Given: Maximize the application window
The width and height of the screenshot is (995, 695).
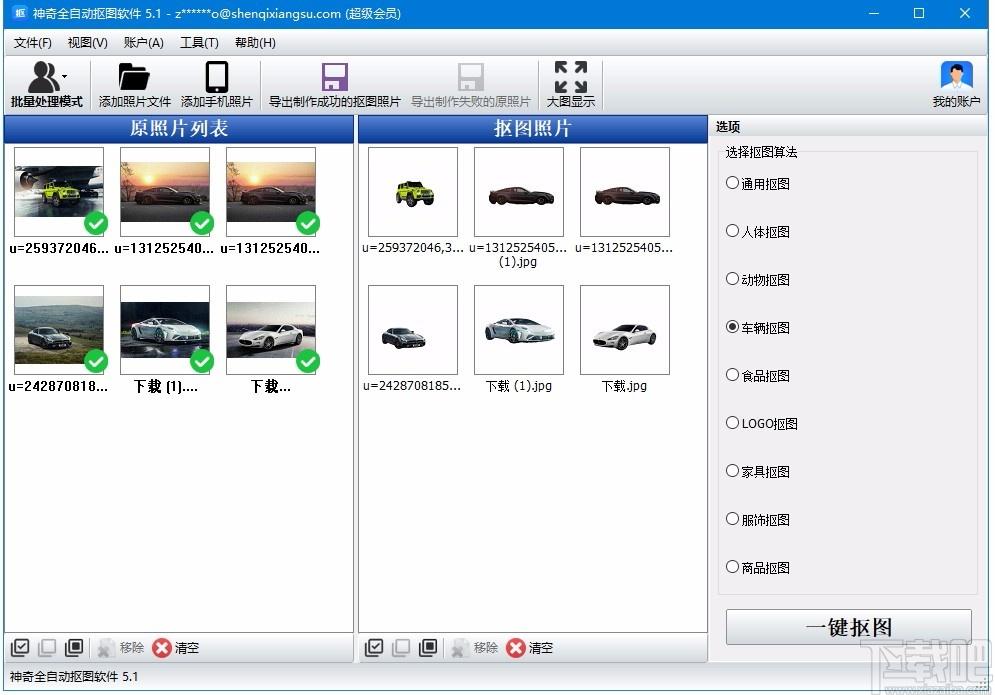Looking at the screenshot, I should point(919,13).
